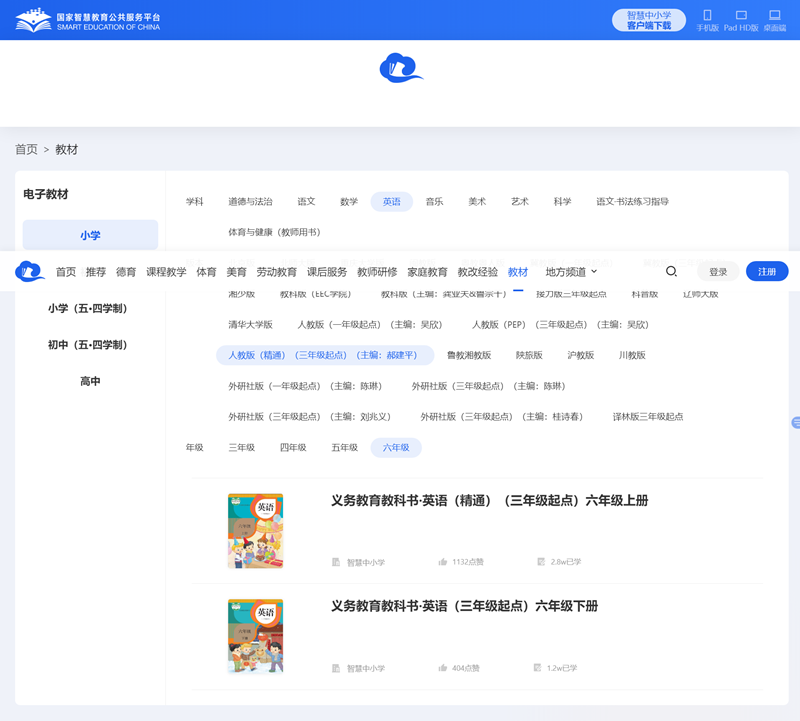Click the floating widget on the right edge
The width and height of the screenshot is (800, 721).
(795, 423)
